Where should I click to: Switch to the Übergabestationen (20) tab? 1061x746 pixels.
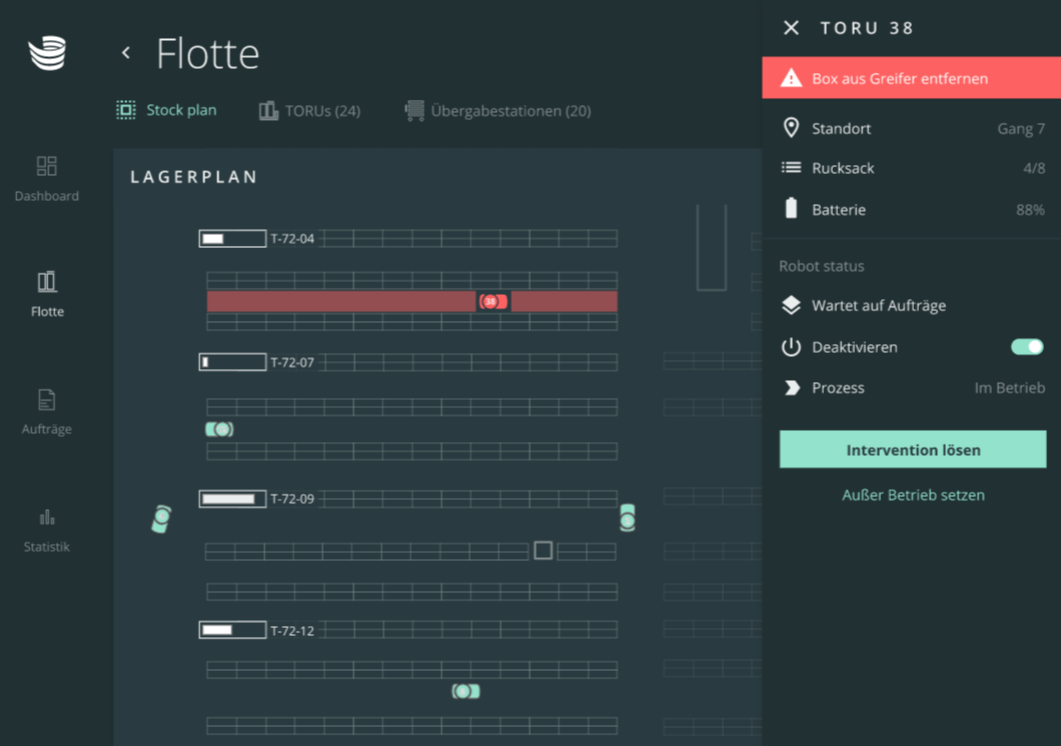[x=498, y=110]
